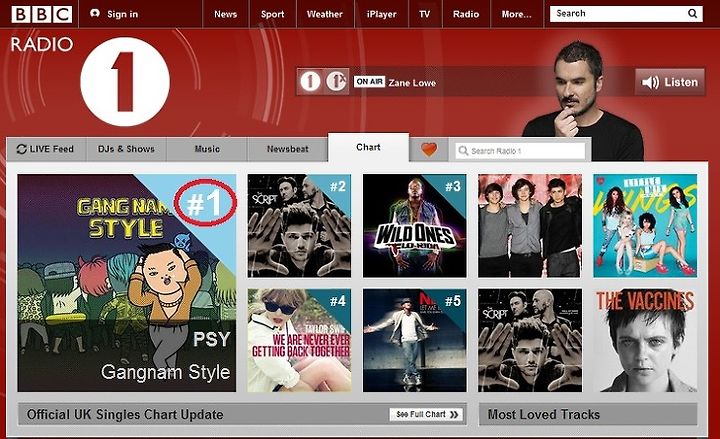Select the Chart tab
Screen dimensions: 720x439
(x=368, y=147)
